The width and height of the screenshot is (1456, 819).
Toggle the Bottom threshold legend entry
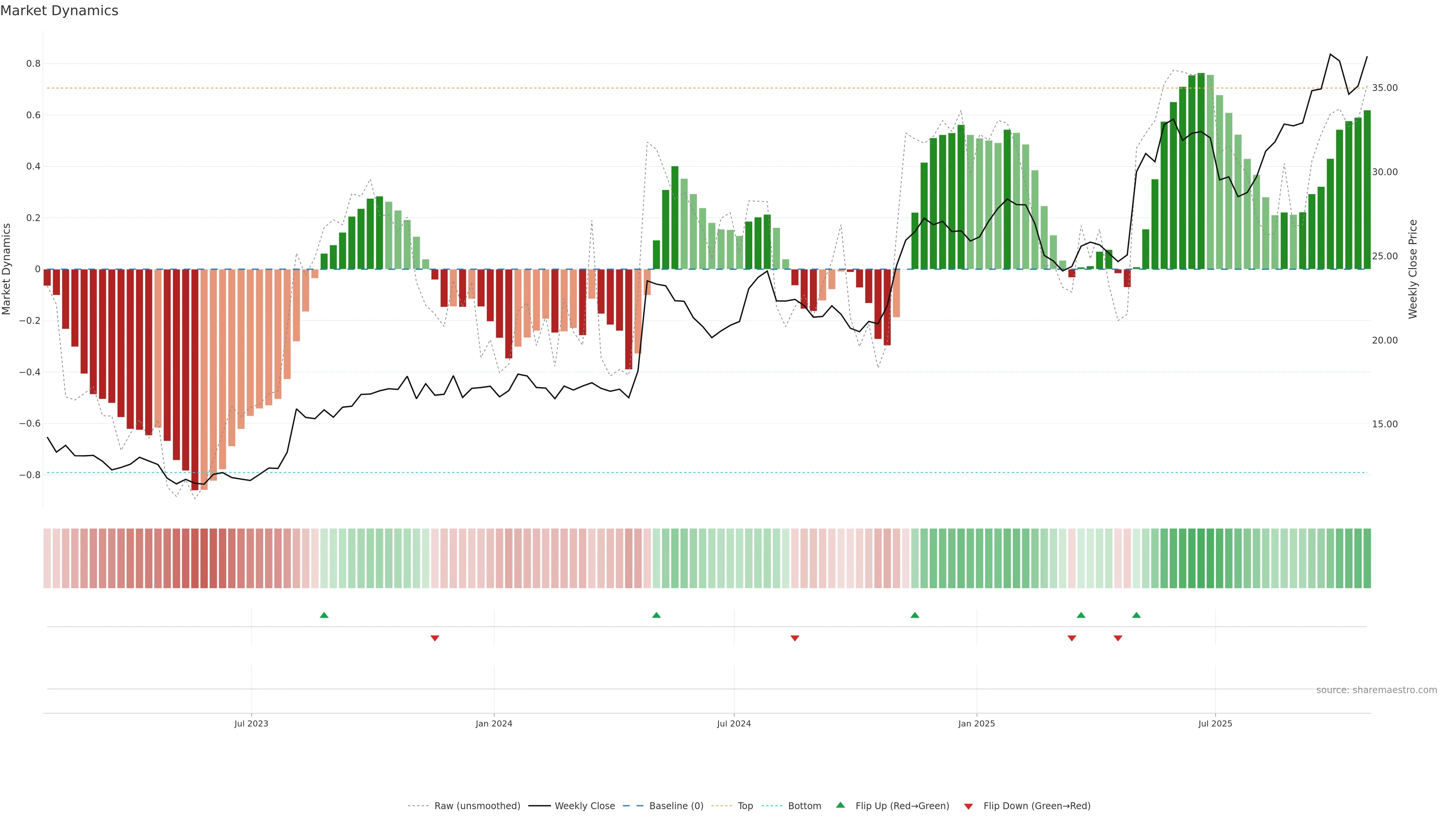click(x=804, y=806)
